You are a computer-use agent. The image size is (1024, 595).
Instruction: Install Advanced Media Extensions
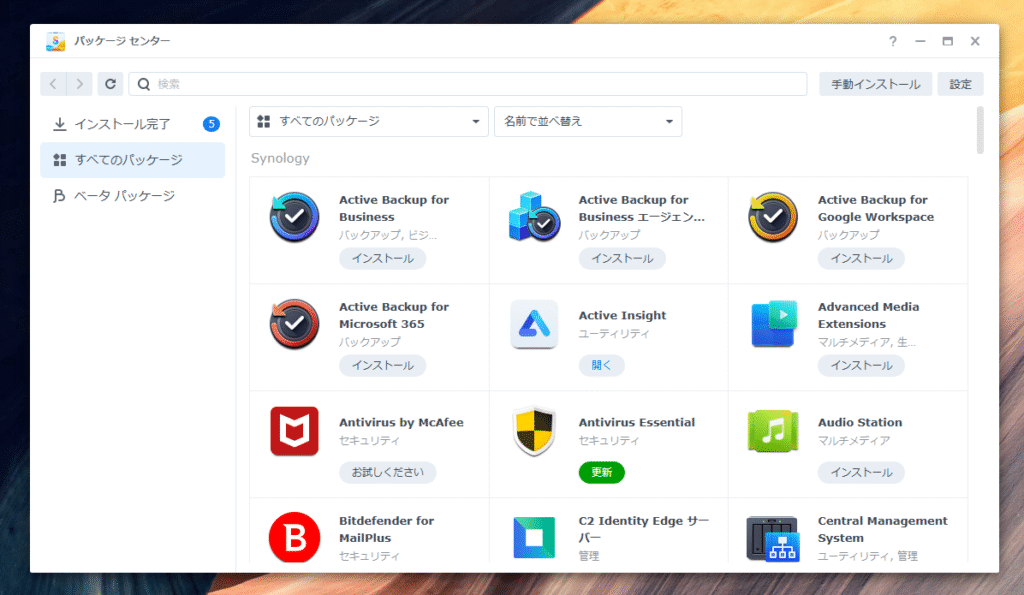tap(861, 366)
